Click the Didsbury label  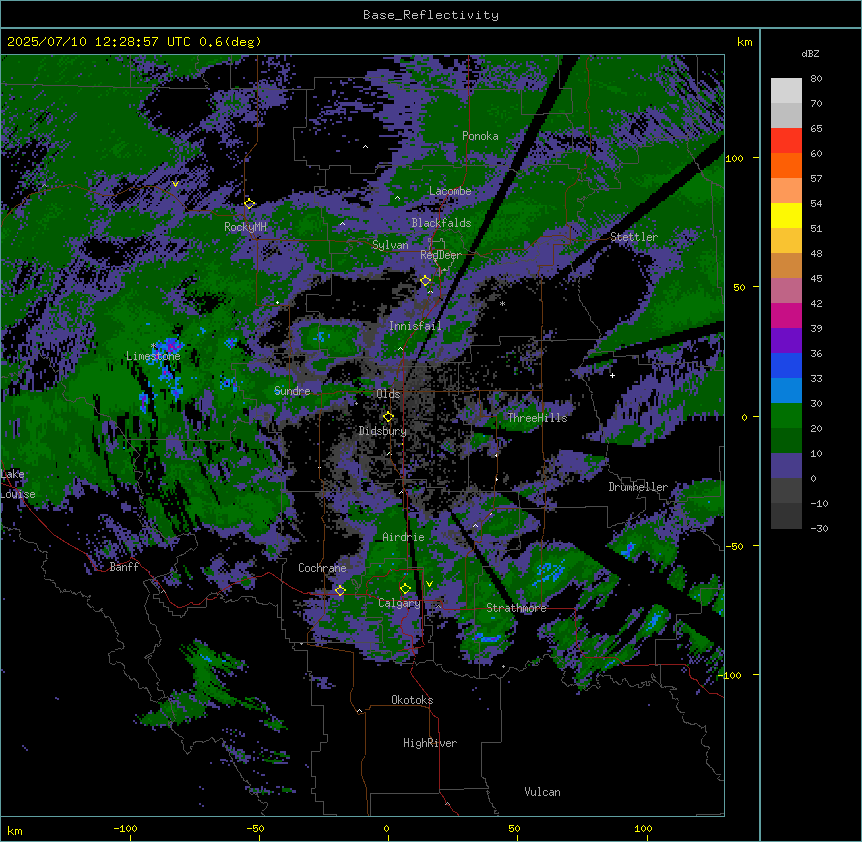click(x=383, y=431)
